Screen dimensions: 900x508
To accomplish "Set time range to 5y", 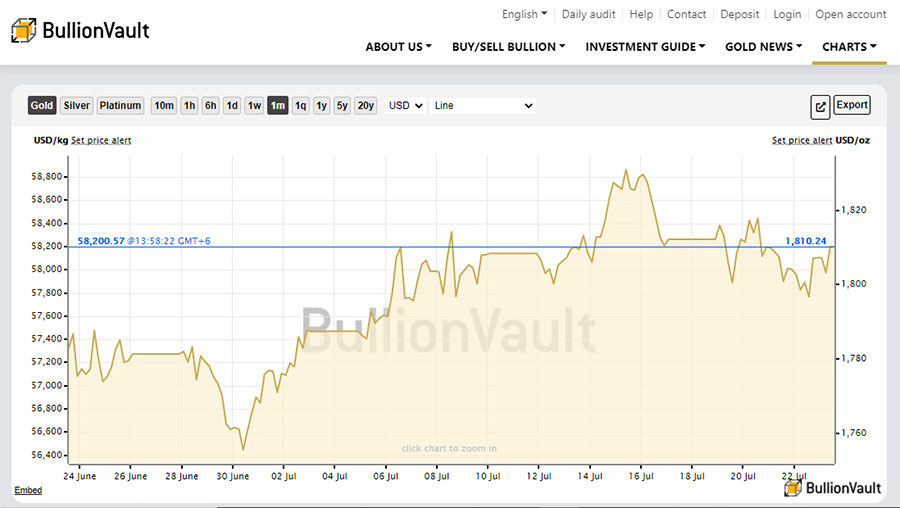I will (x=342, y=106).
